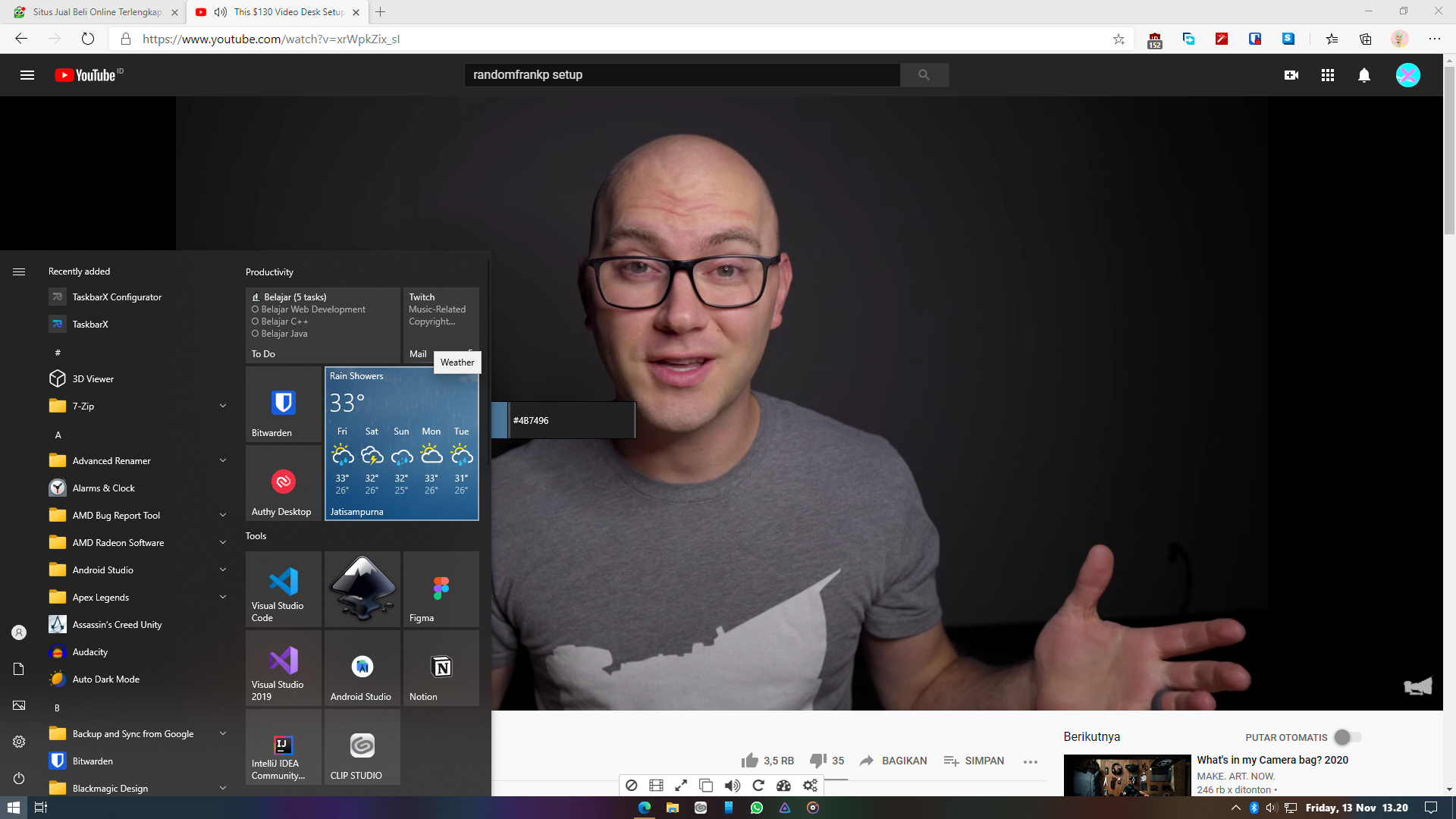Open the Bitwarden tile in Productivity group
The width and height of the screenshot is (1456, 819).
pos(284,404)
